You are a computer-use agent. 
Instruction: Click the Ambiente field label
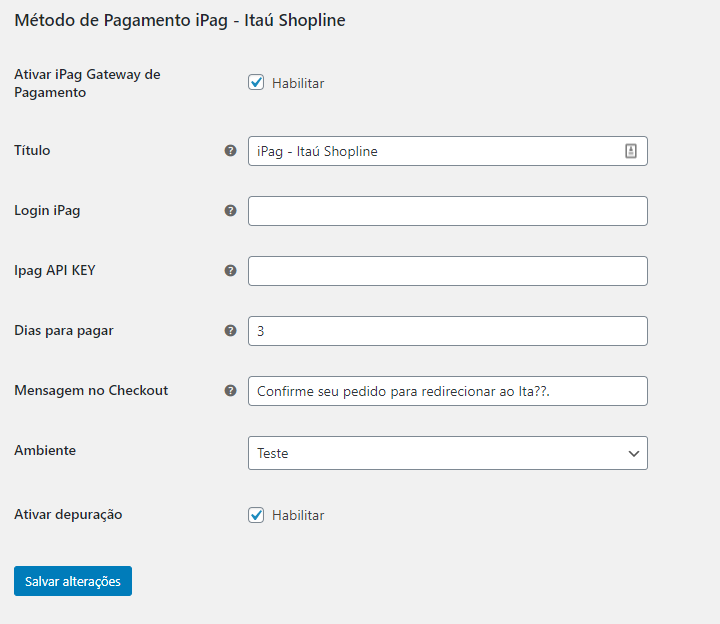[45, 450]
